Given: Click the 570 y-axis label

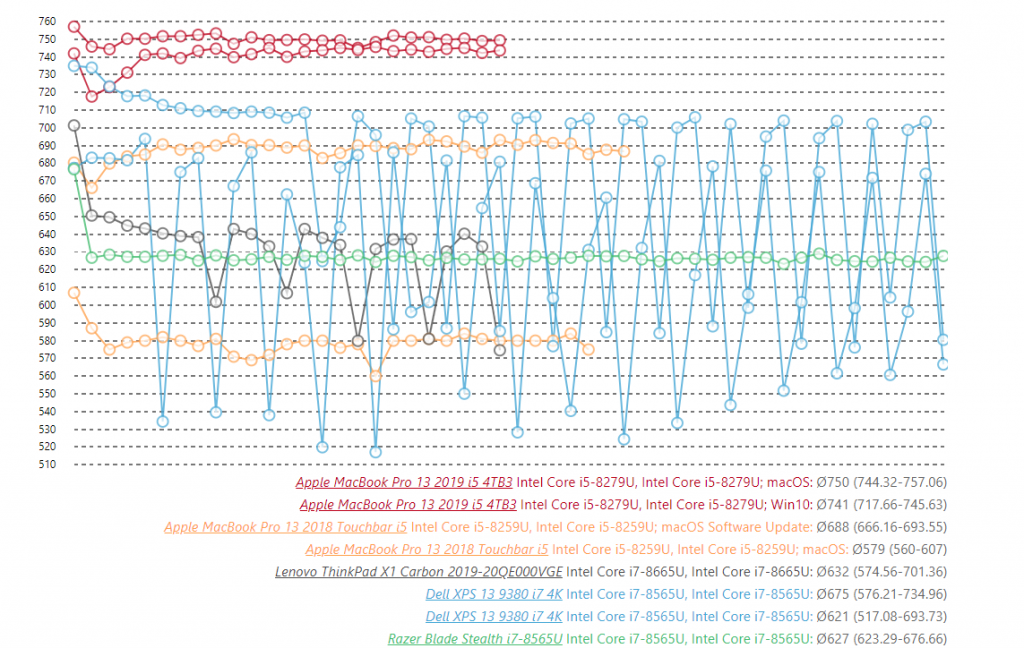Looking at the screenshot, I should 47,358.
